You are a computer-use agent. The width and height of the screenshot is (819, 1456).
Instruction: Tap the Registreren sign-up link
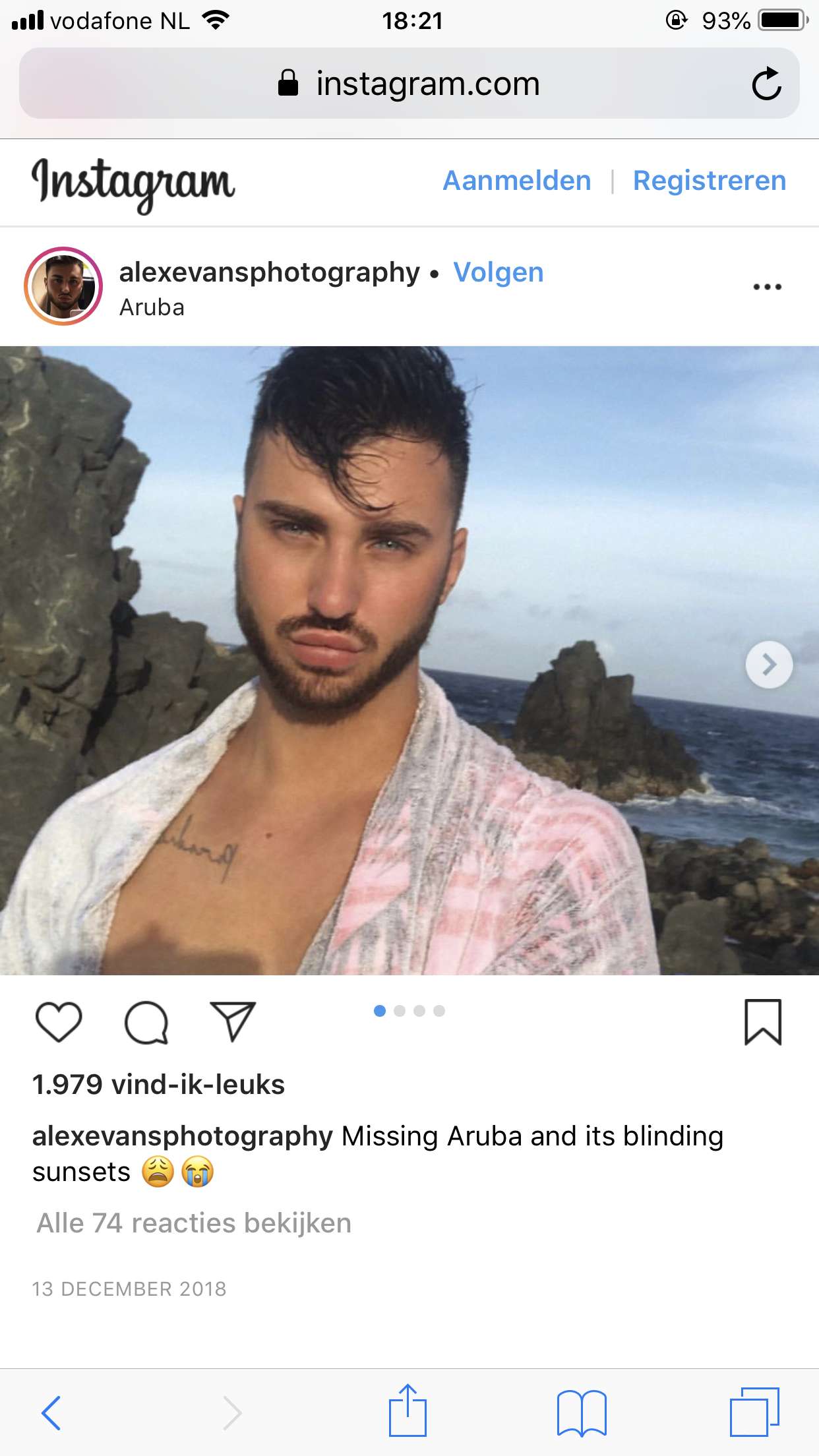(710, 181)
